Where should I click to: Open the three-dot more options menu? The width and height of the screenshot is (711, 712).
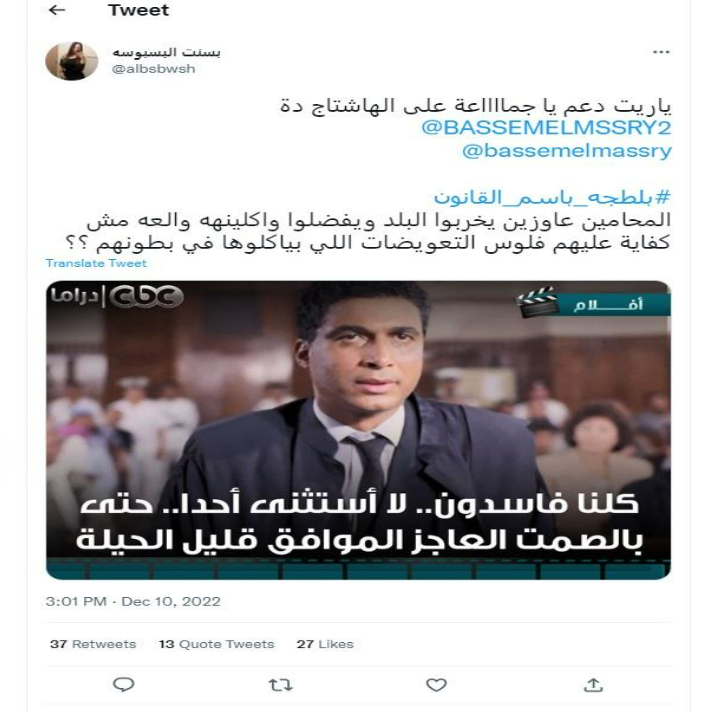point(661,52)
